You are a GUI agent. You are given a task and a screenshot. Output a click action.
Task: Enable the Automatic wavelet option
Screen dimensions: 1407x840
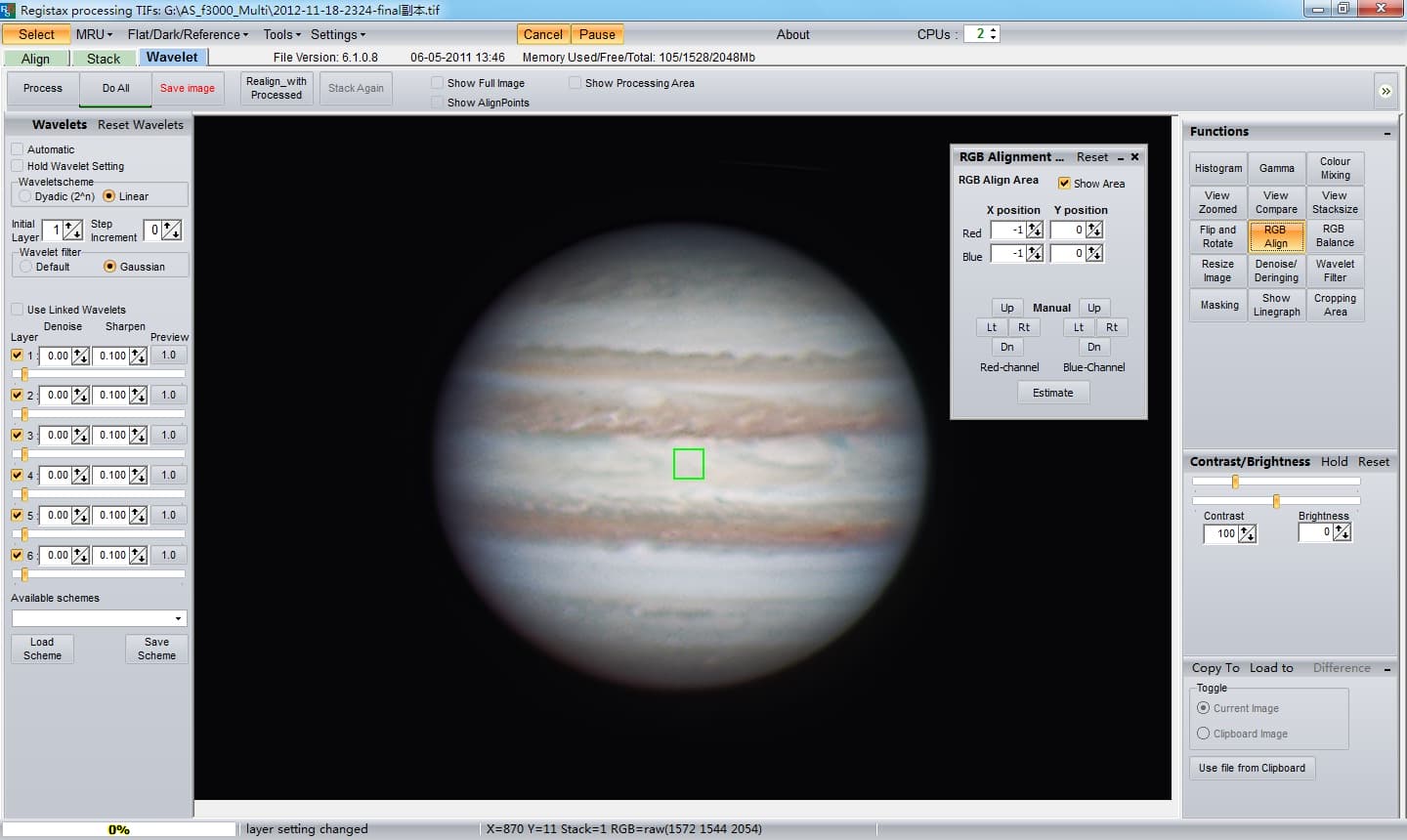[16, 149]
